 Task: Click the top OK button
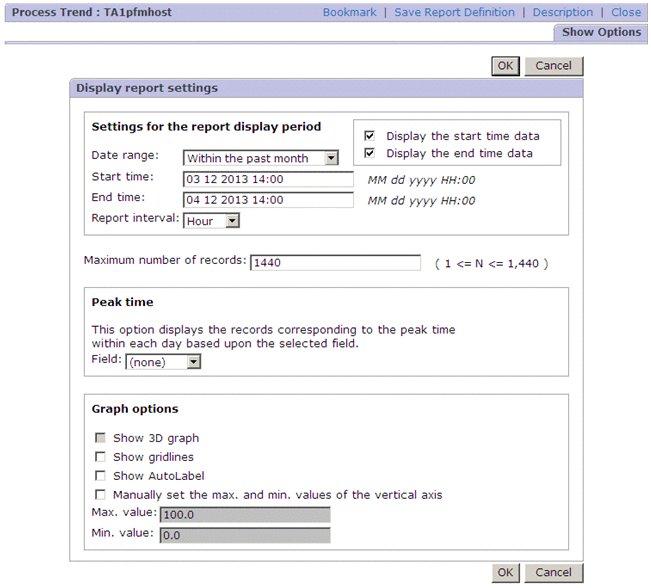(x=505, y=66)
